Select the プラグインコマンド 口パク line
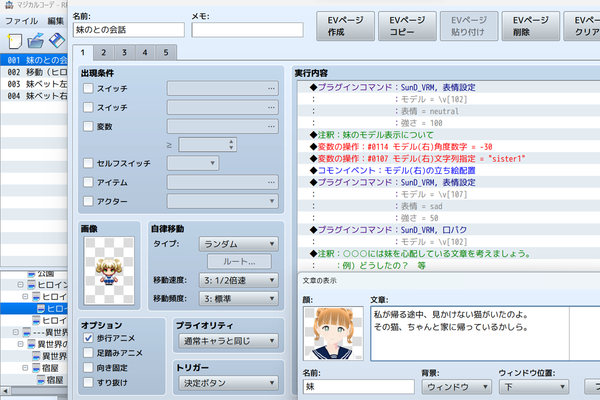Viewport: 600px width, 400px height. click(448, 230)
